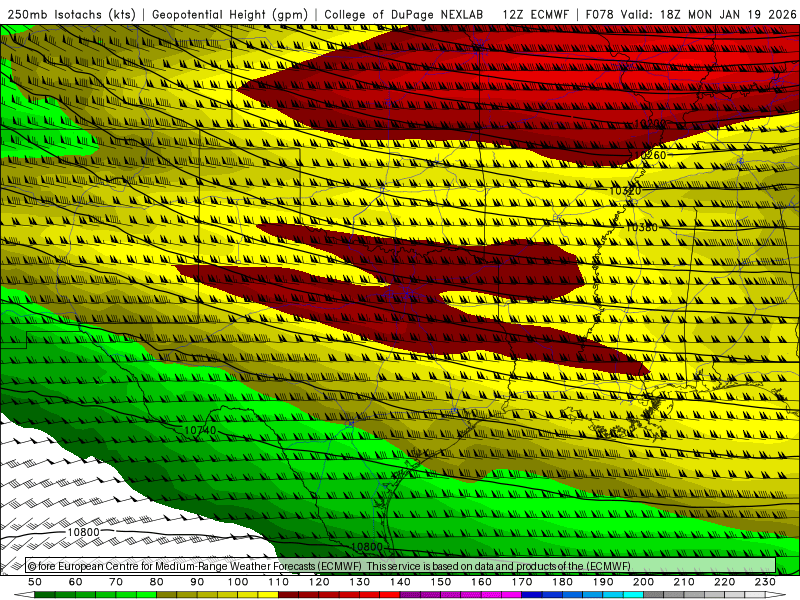The width and height of the screenshot is (800, 600).
Task: Click the 'Geopotential Height (gpm)' header label
Action: point(230,14)
